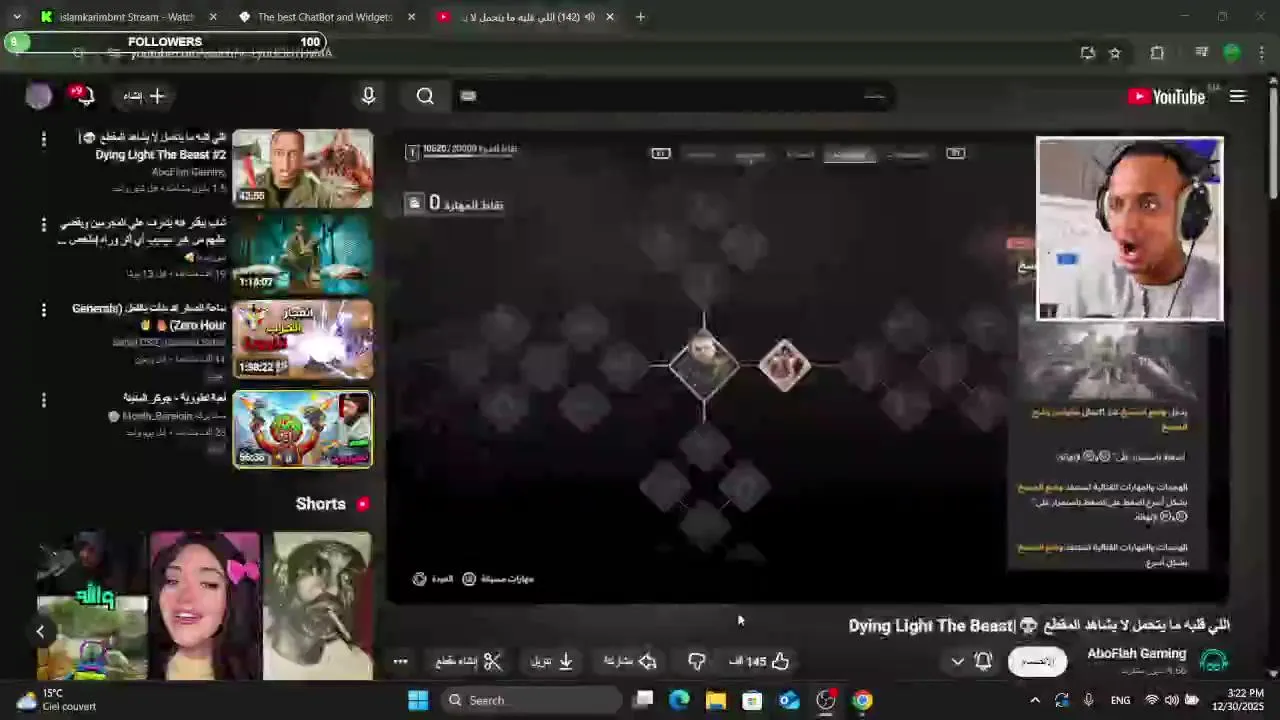Toggle the microphone icon in system tray

click(x=1088, y=700)
